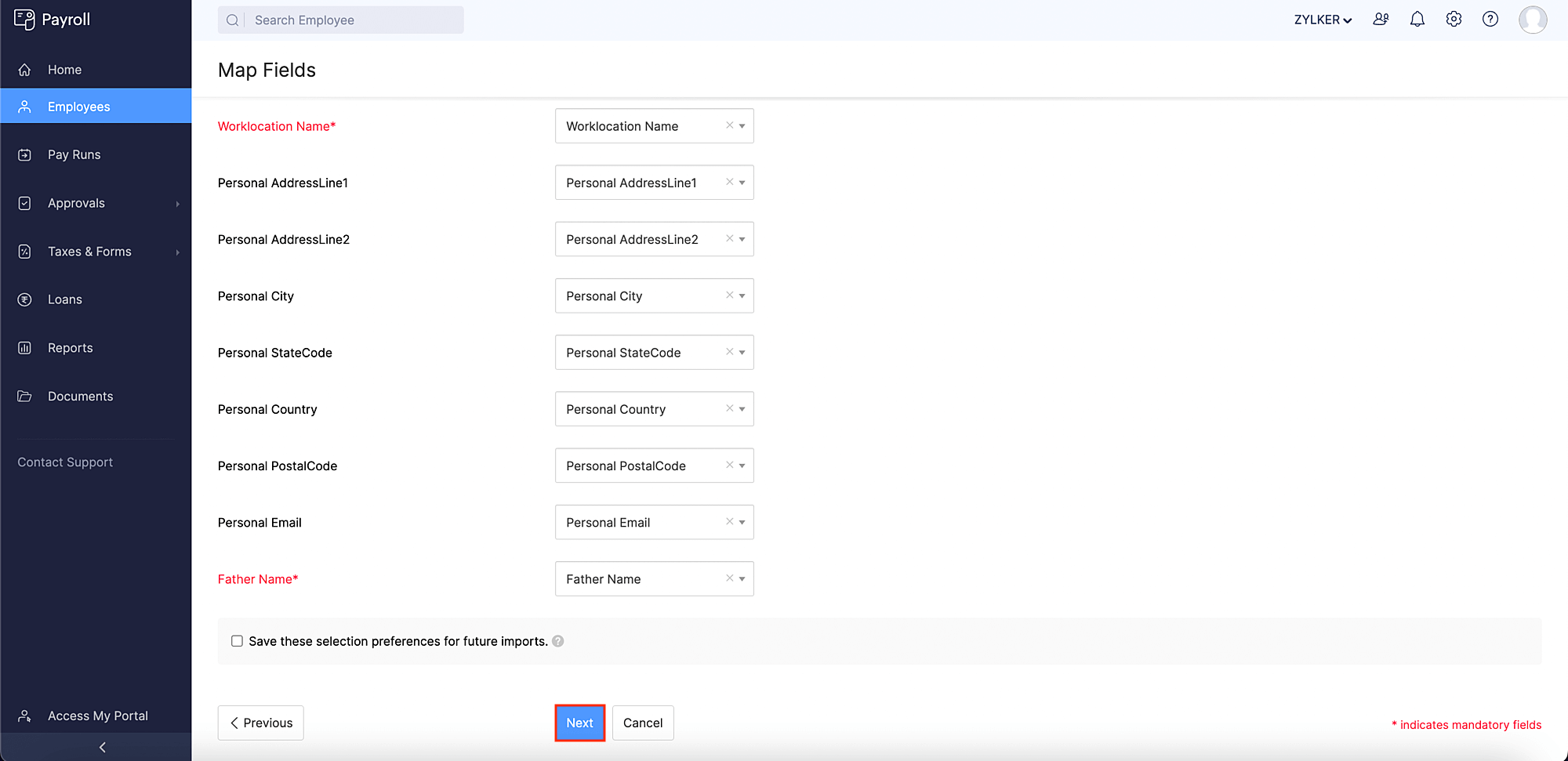Open Documents from the sidebar icon
This screenshot has height=761, width=1568.
(24, 396)
